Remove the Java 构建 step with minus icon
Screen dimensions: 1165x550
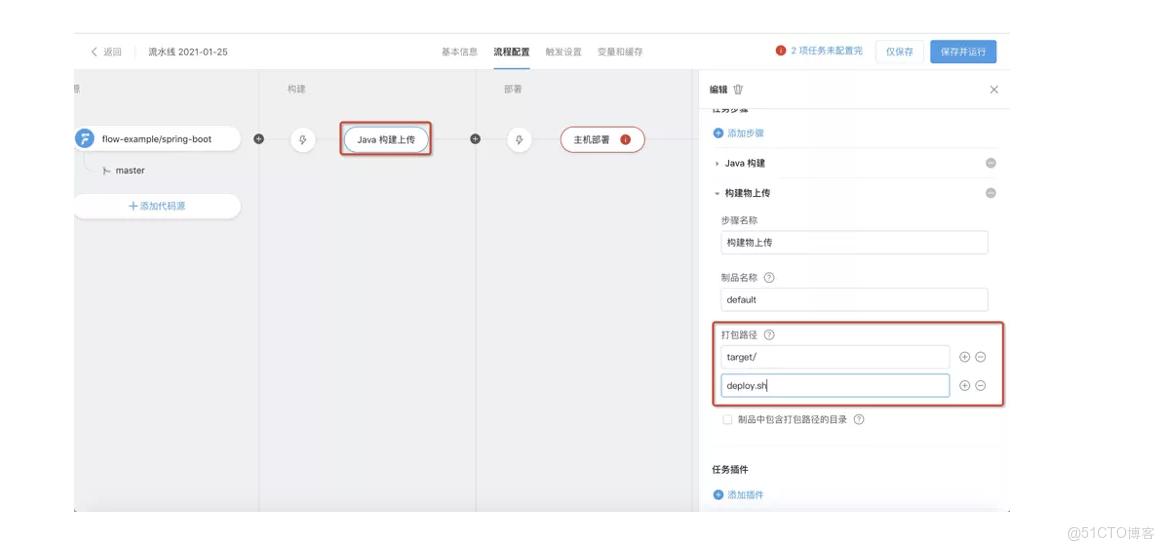(x=990, y=163)
